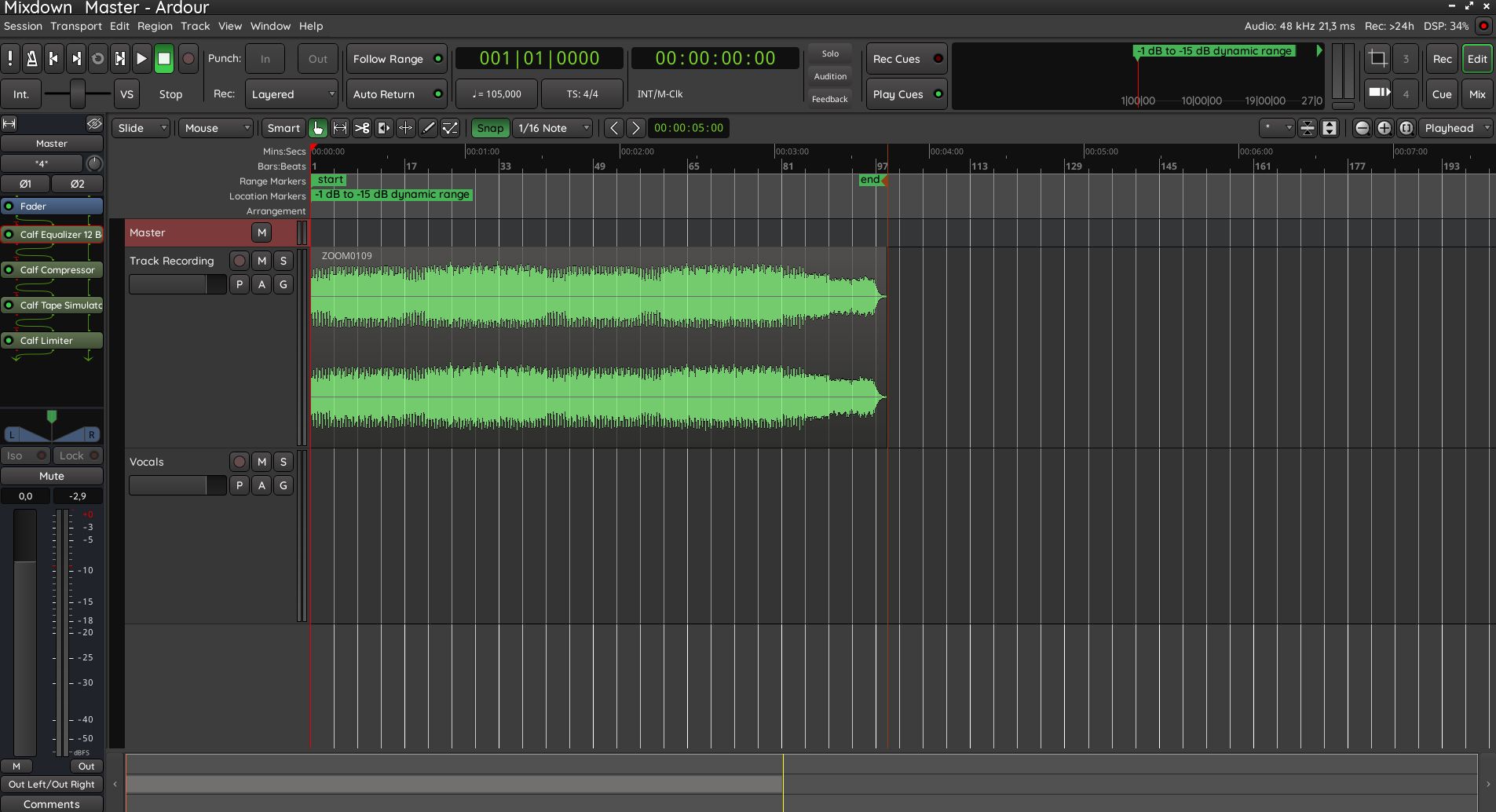Open the Mouse edit point dropdown
The height and width of the screenshot is (812, 1496).
(216, 128)
